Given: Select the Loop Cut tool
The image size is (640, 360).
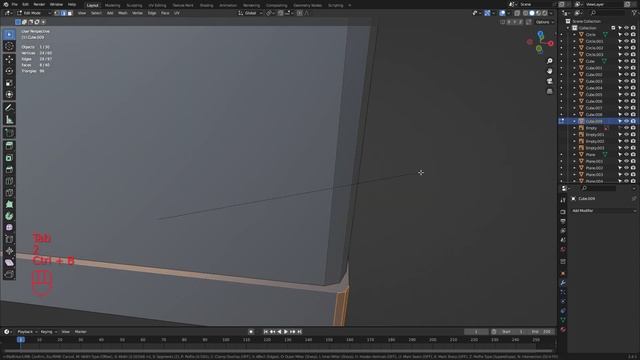Looking at the screenshot, I should (x=9, y=181).
